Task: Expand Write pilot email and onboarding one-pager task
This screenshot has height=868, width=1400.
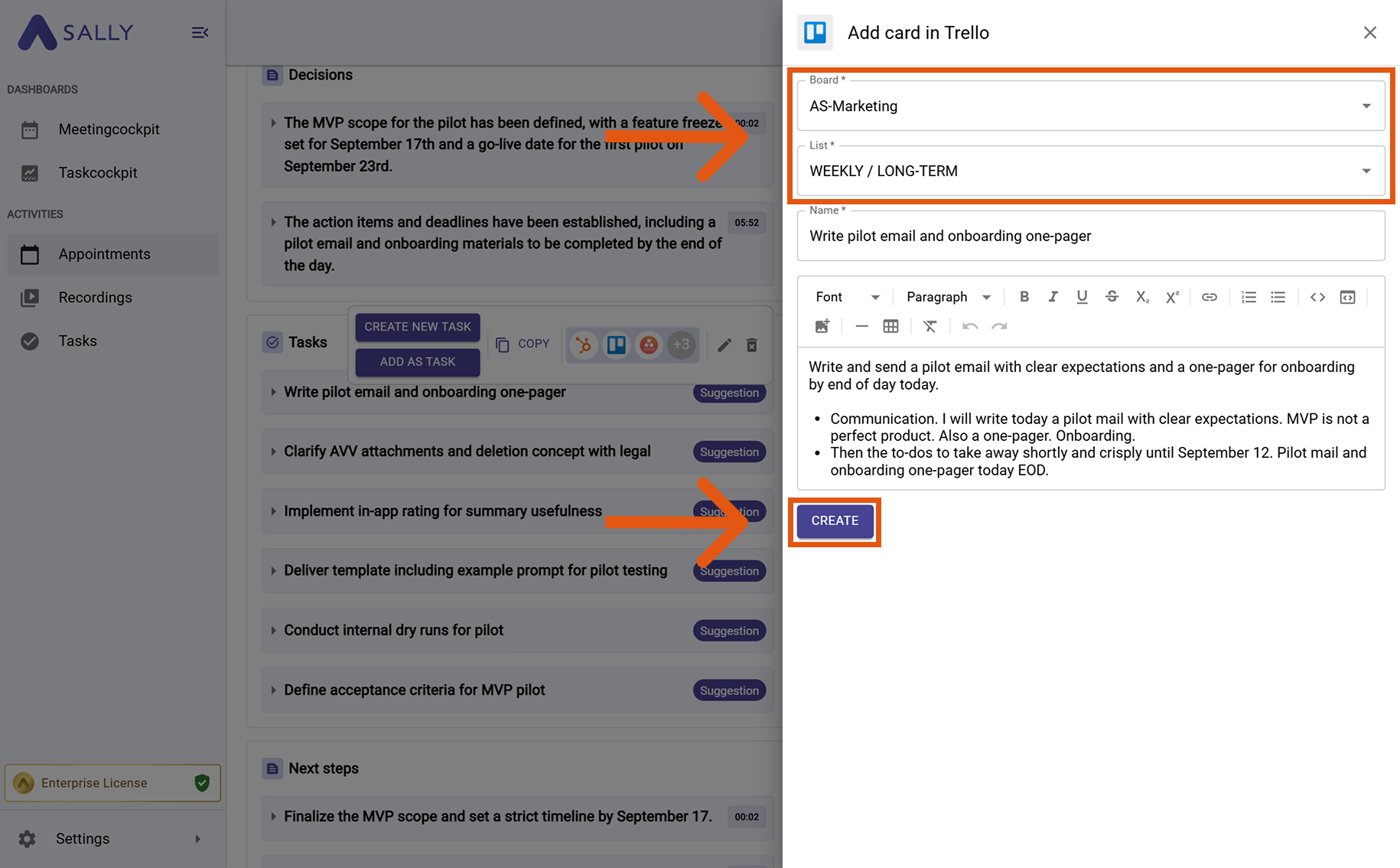Action: (x=273, y=392)
